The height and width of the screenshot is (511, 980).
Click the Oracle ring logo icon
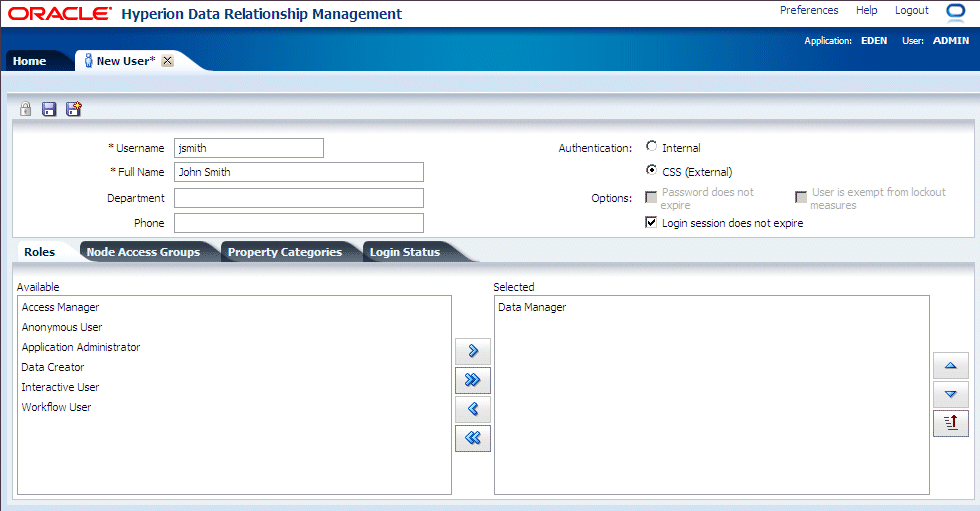[956, 12]
